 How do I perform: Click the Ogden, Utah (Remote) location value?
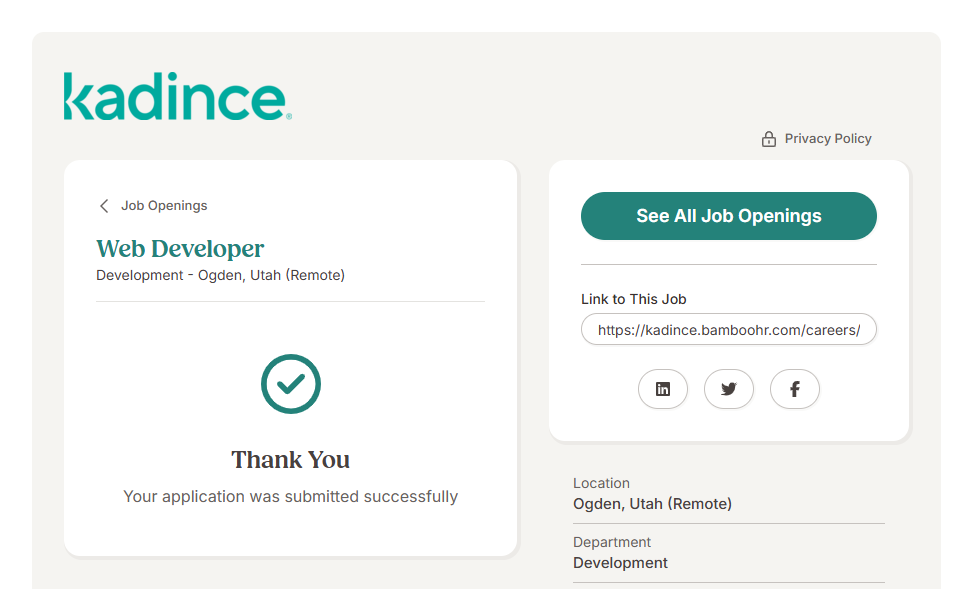click(x=652, y=504)
